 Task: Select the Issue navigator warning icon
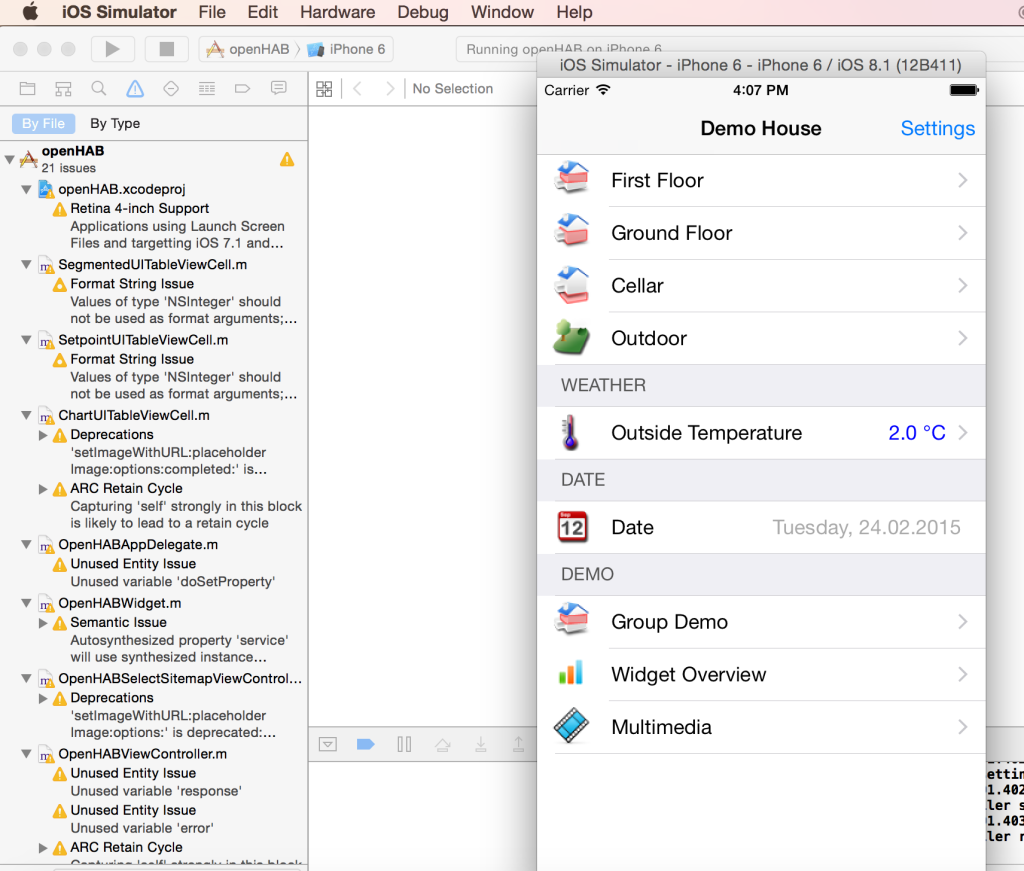(x=135, y=89)
